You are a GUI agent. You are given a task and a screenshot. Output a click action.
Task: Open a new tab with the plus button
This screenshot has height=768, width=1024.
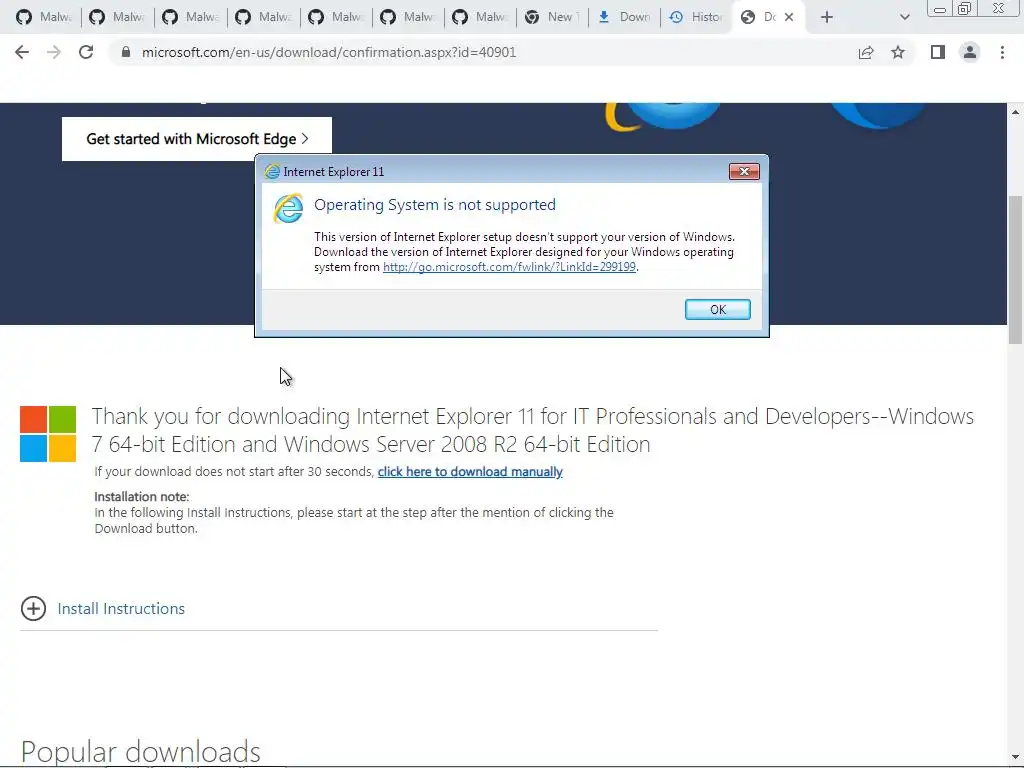[827, 17]
